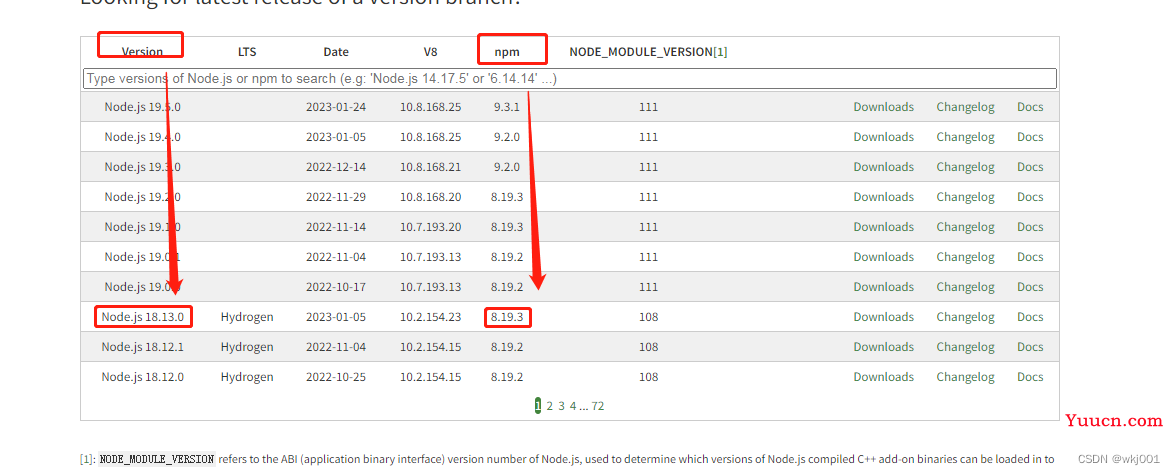
Task: View Changelog for Node.js 18.12.1
Action: click(x=965, y=347)
